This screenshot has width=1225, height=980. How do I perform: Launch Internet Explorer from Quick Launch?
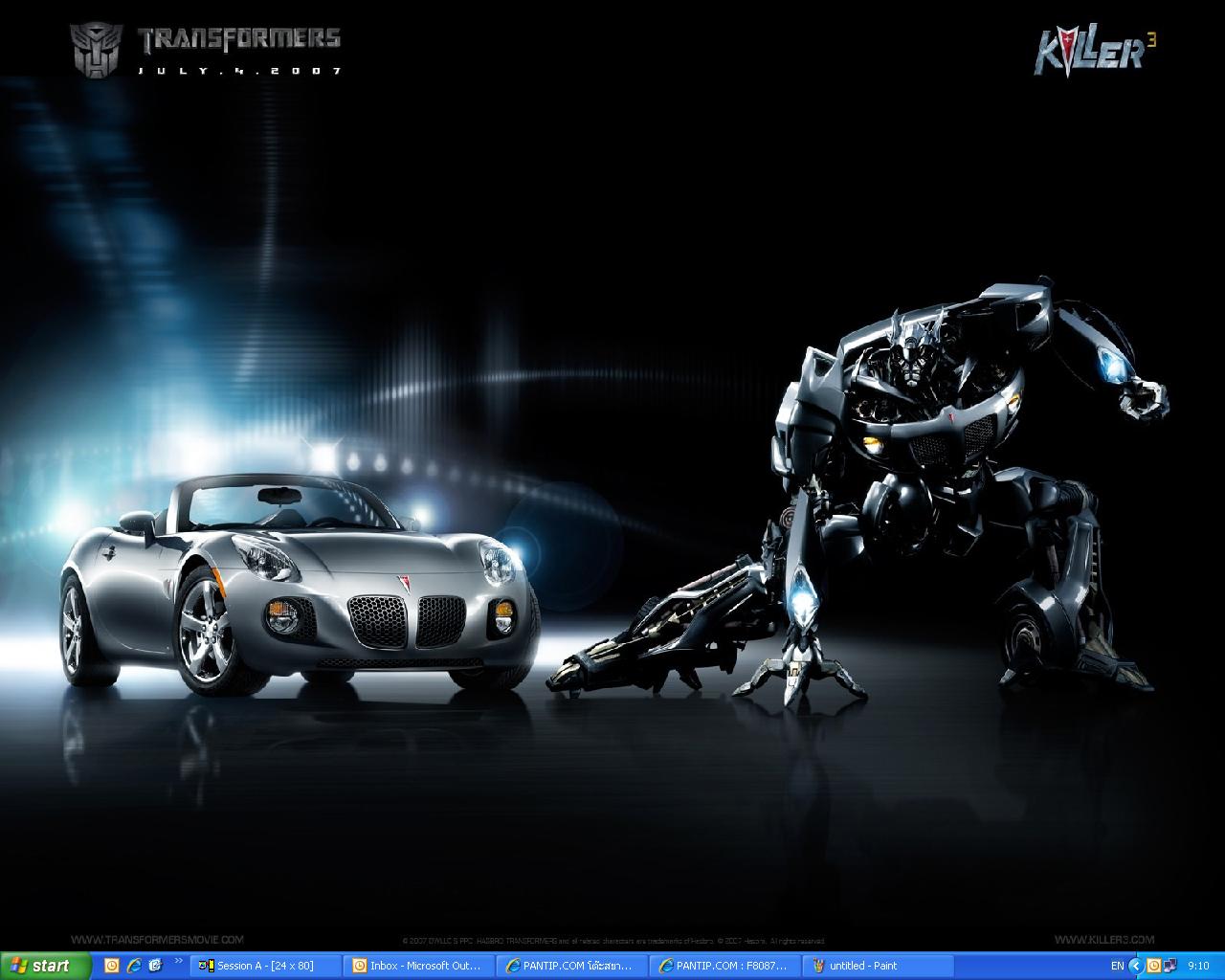134,966
